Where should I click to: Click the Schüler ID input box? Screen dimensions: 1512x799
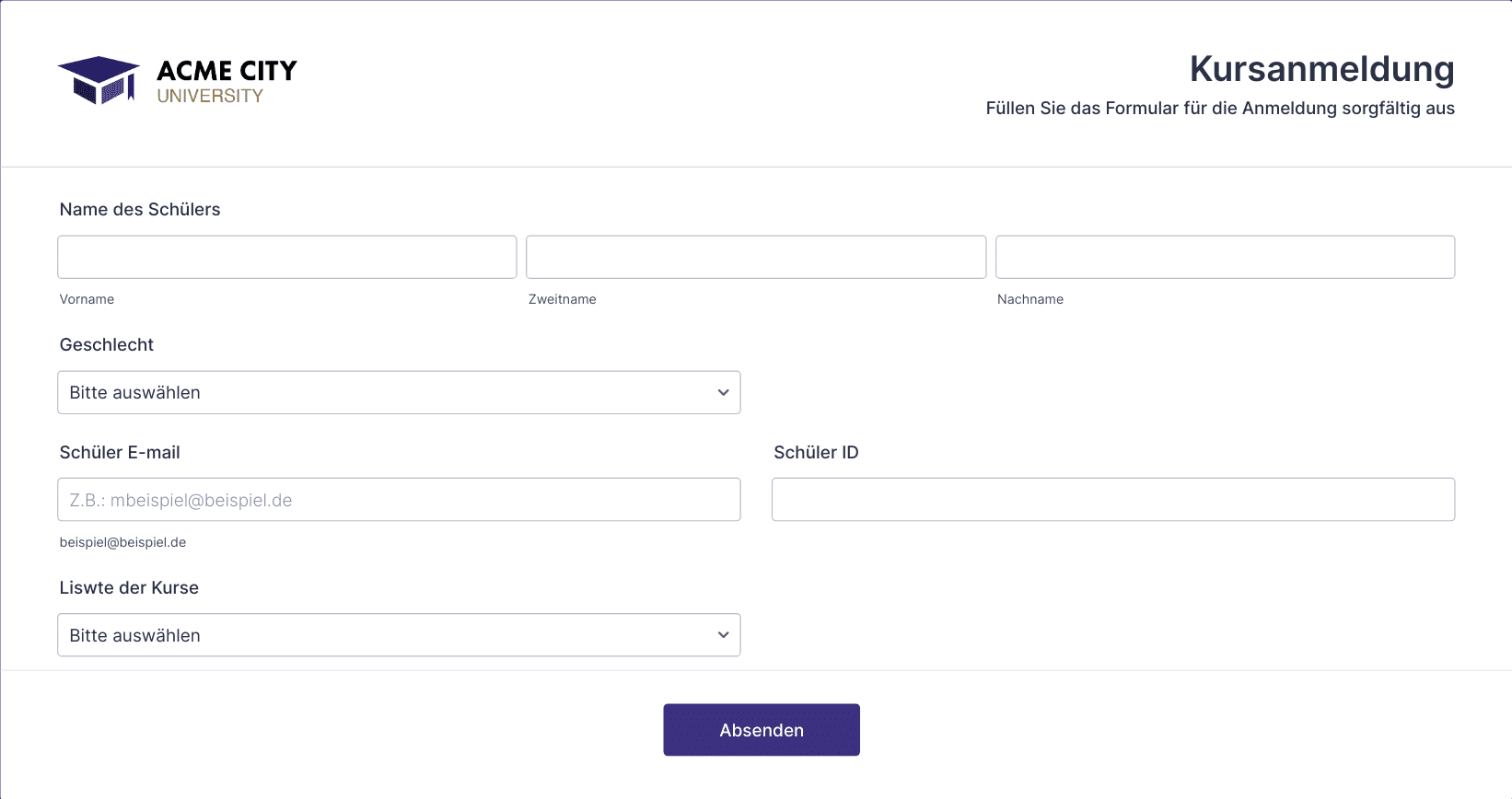click(x=1113, y=500)
